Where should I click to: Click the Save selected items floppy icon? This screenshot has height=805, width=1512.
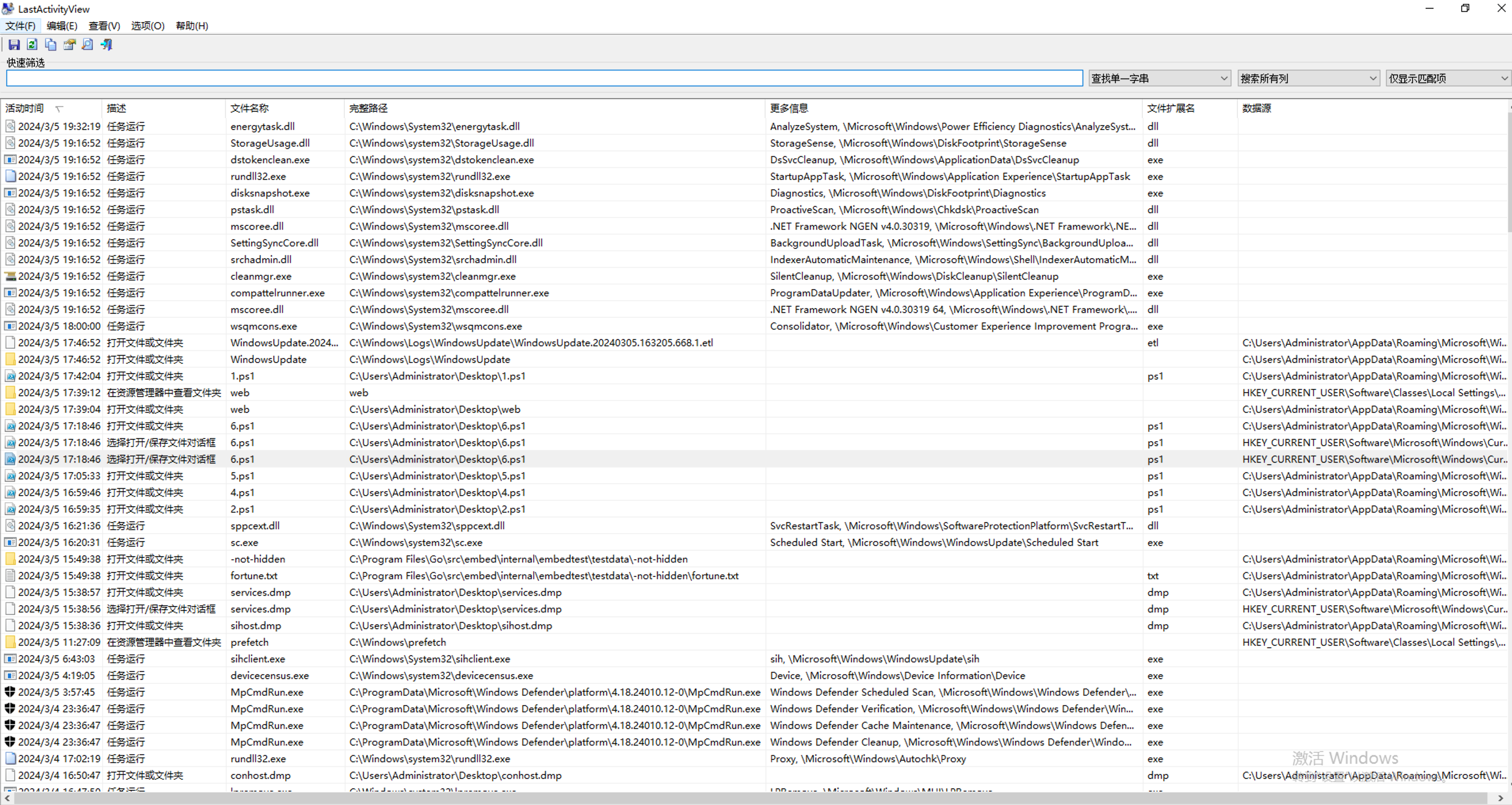(14, 45)
